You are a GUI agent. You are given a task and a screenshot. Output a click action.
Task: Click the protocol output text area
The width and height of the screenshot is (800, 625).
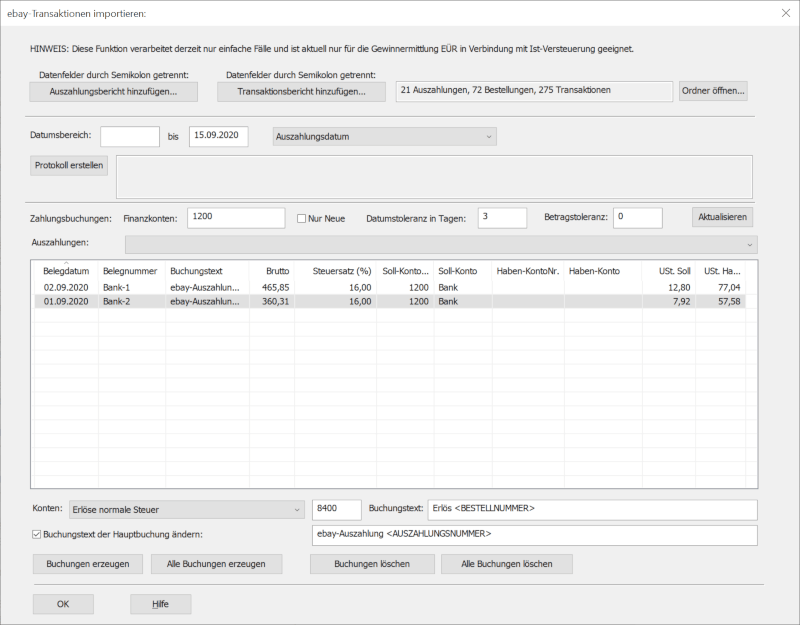(434, 177)
